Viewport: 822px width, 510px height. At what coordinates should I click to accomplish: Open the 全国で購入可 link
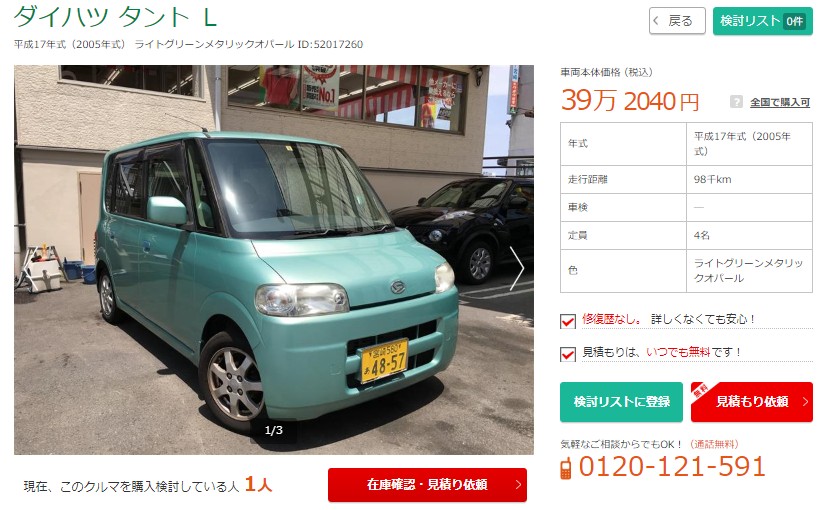click(780, 102)
